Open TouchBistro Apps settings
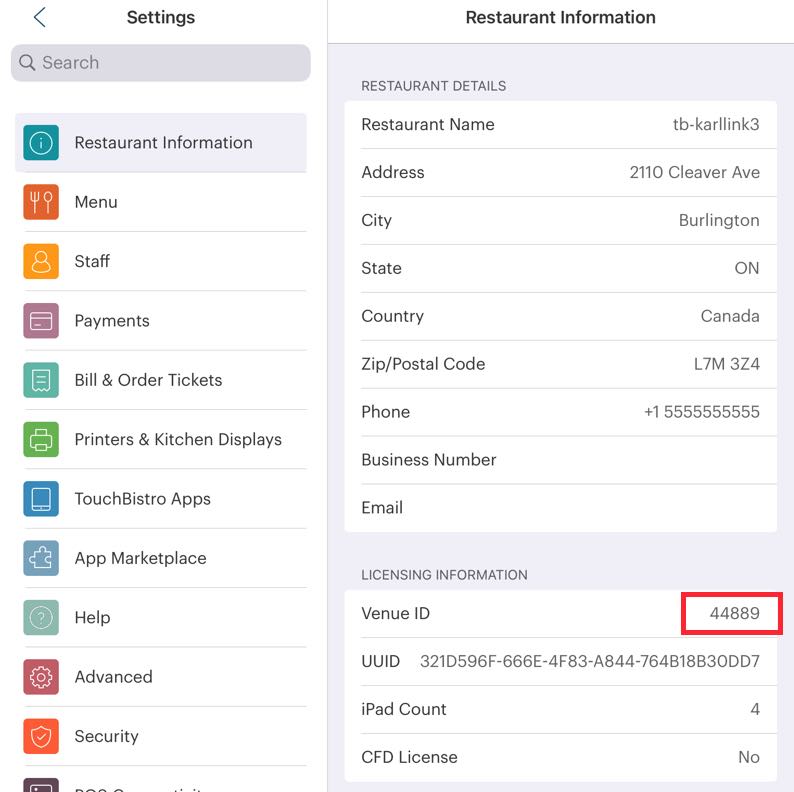Screen dimensions: 794x792 click(x=161, y=499)
